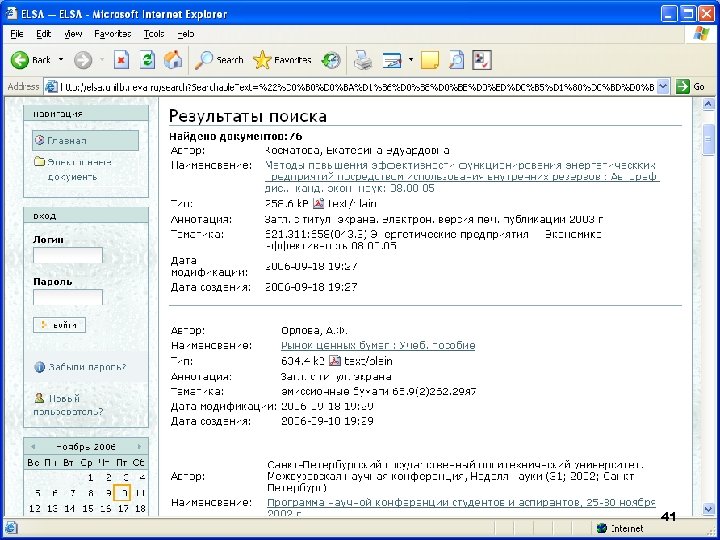
Task: Click new user person icon
Action: click(39, 398)
